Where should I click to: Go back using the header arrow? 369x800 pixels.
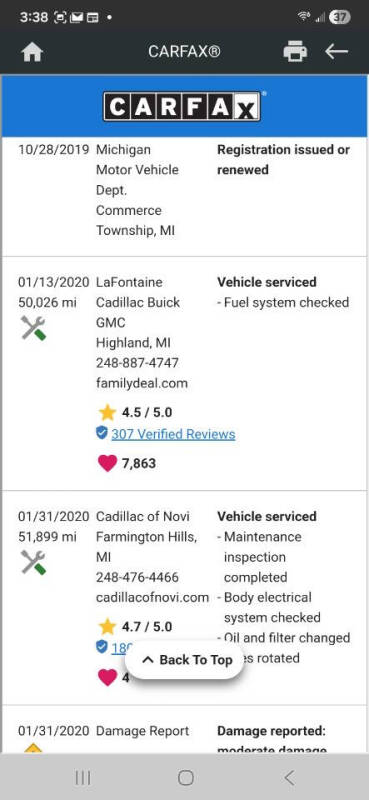[x=336, y=52]
